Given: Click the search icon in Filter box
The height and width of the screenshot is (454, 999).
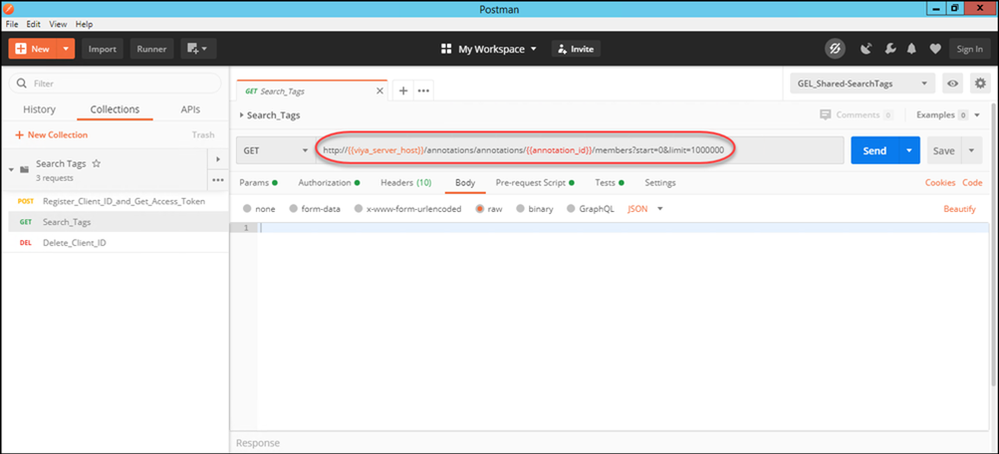Looking at the screenshot, I should [22, 83].
